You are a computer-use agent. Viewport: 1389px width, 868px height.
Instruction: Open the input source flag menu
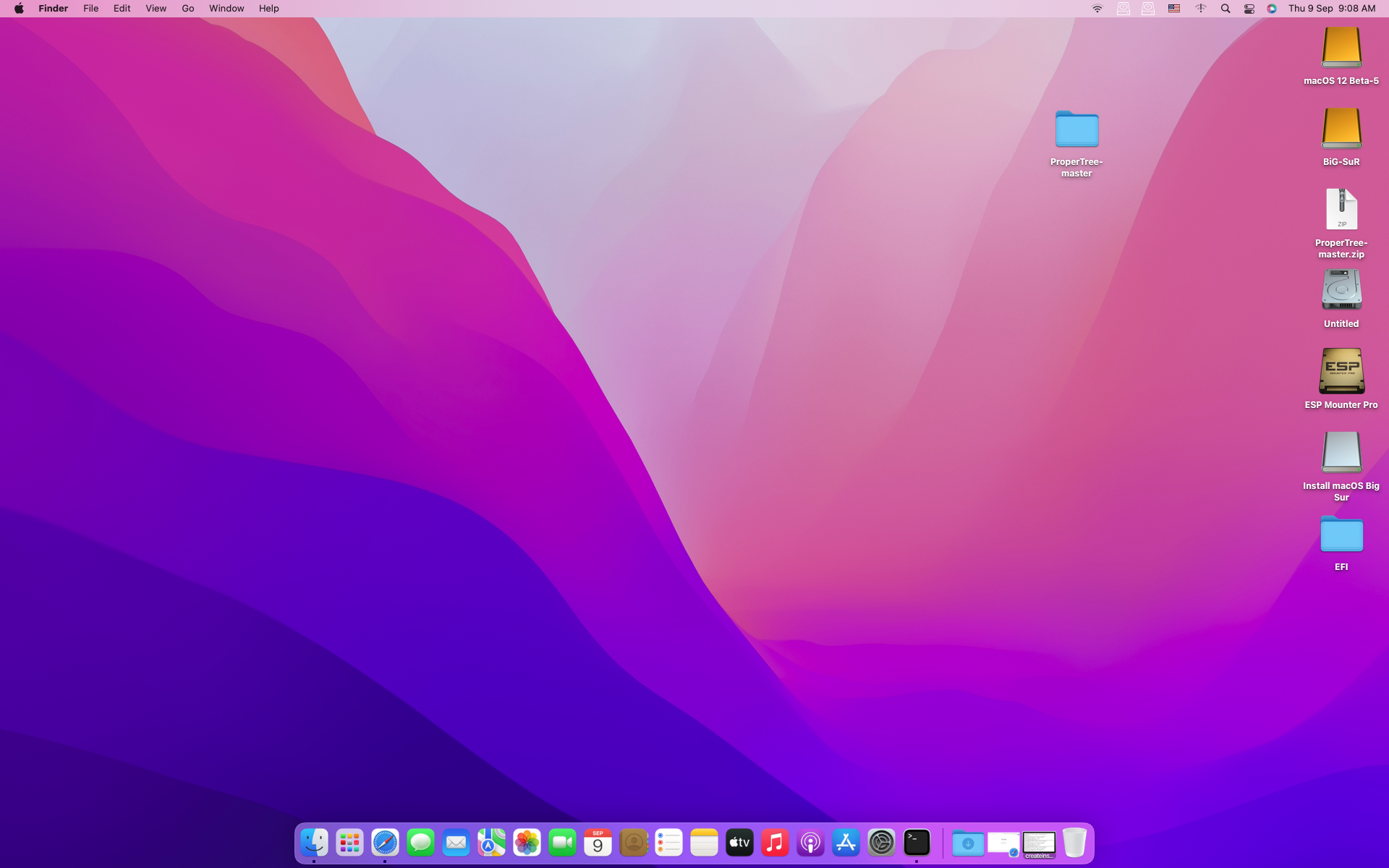[x=1174, y=9]
